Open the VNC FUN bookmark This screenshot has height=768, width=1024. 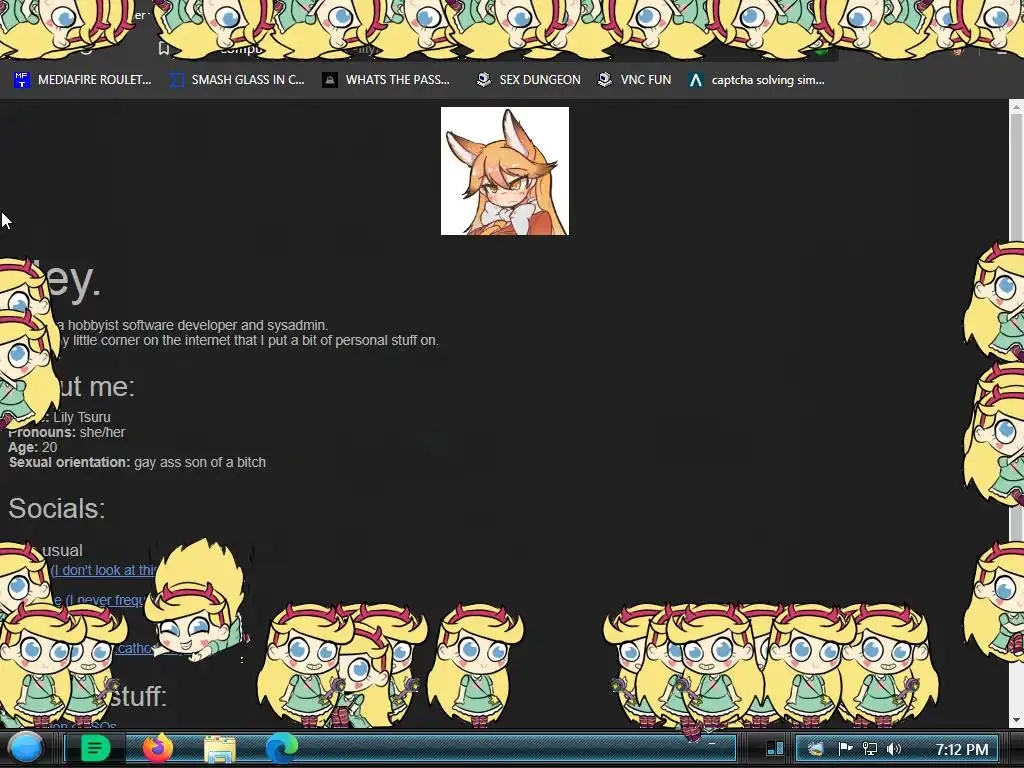[635, 80]
